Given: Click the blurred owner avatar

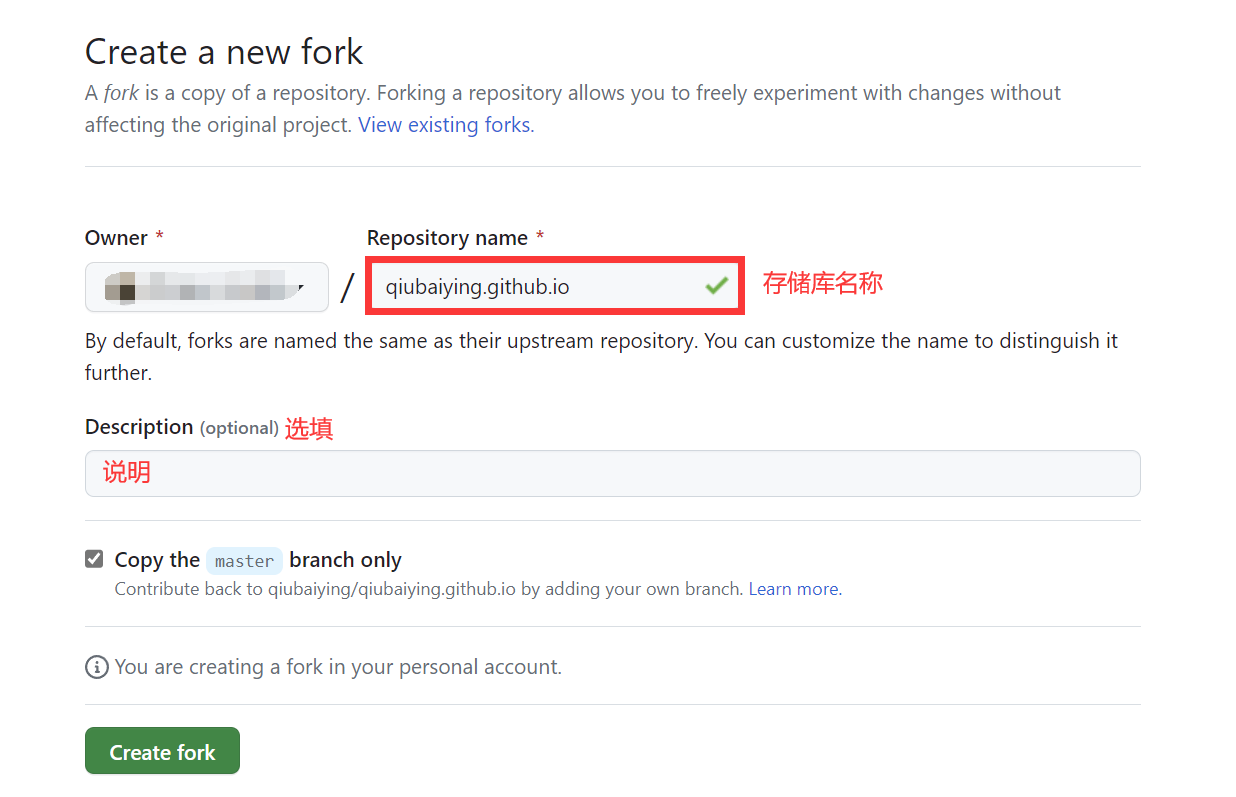Looking at the screenshot, I should coord(126,290).
